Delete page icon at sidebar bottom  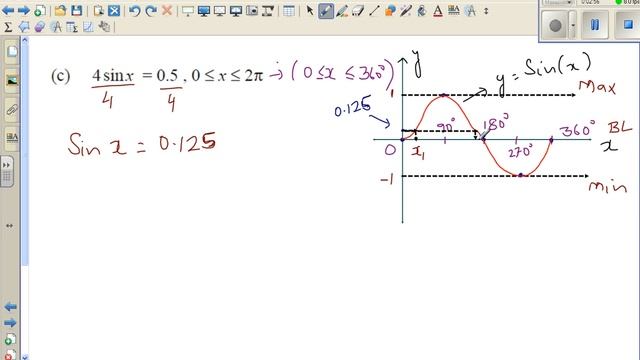[x=10, y=354]
